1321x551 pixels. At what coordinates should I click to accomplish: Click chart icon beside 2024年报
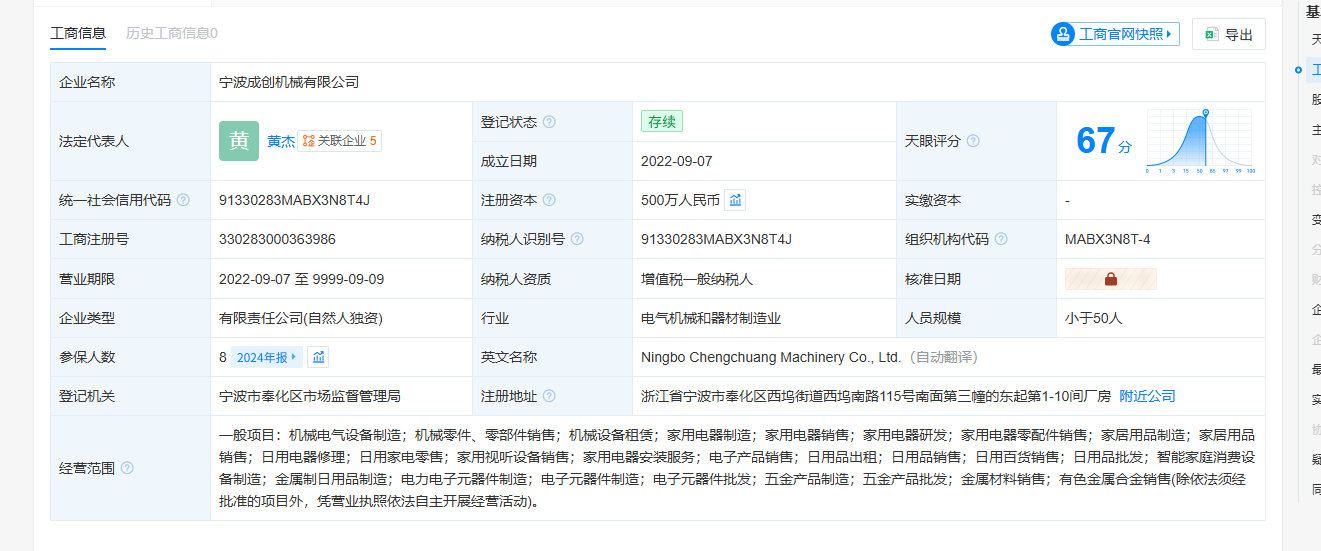318,357
